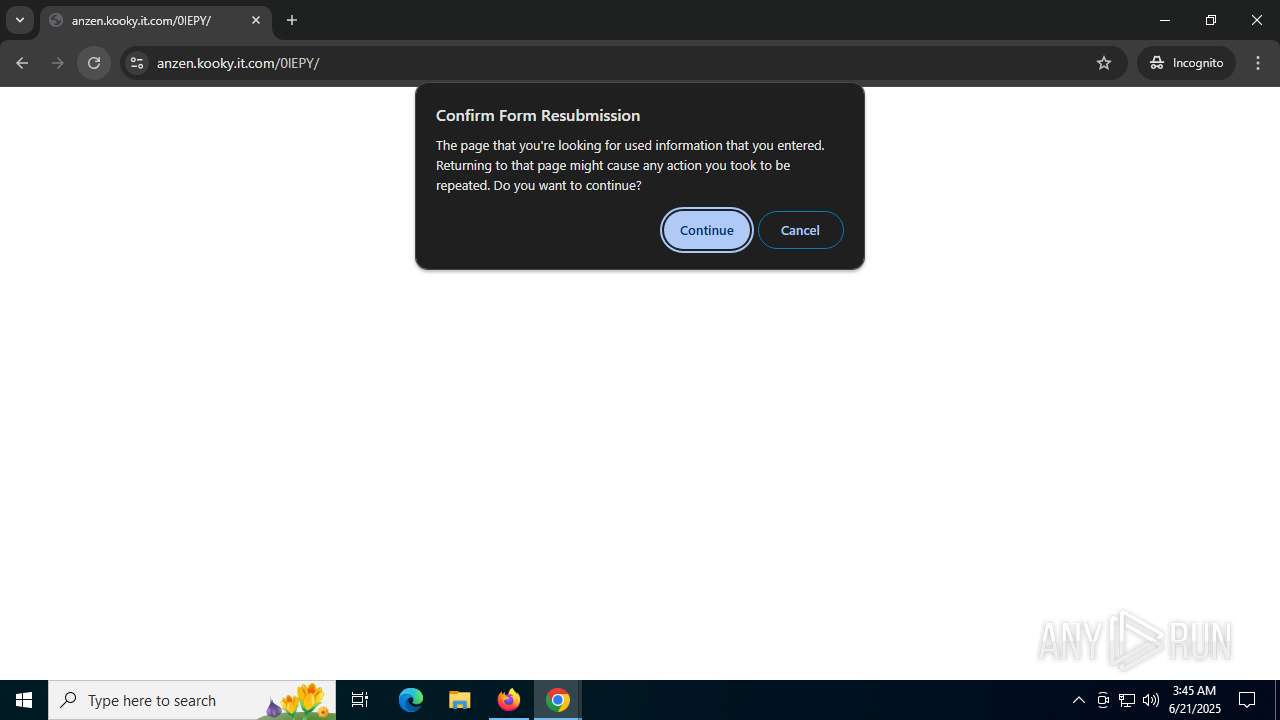Viewport: 1280px width, 720px height.
Task: Go back using the back arrow
Action: click(x=22, y=63)
